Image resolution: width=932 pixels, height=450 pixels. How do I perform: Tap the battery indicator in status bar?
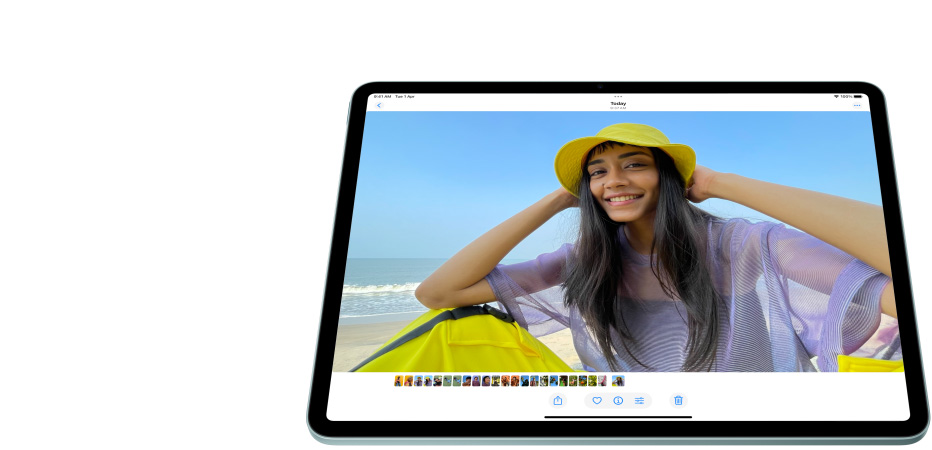[x=858, y=97]
